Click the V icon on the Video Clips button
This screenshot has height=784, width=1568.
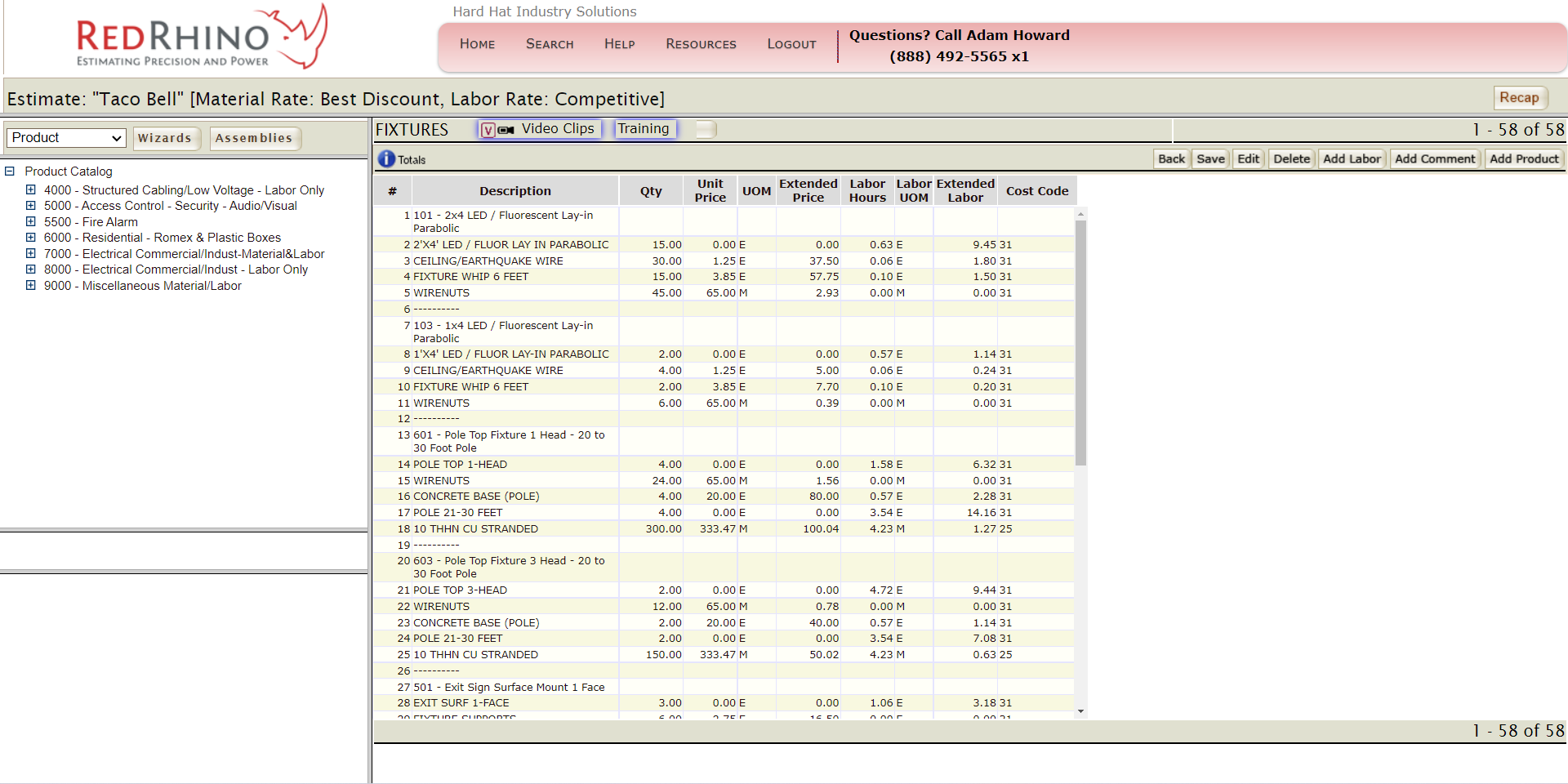click(x=490, y=128)
